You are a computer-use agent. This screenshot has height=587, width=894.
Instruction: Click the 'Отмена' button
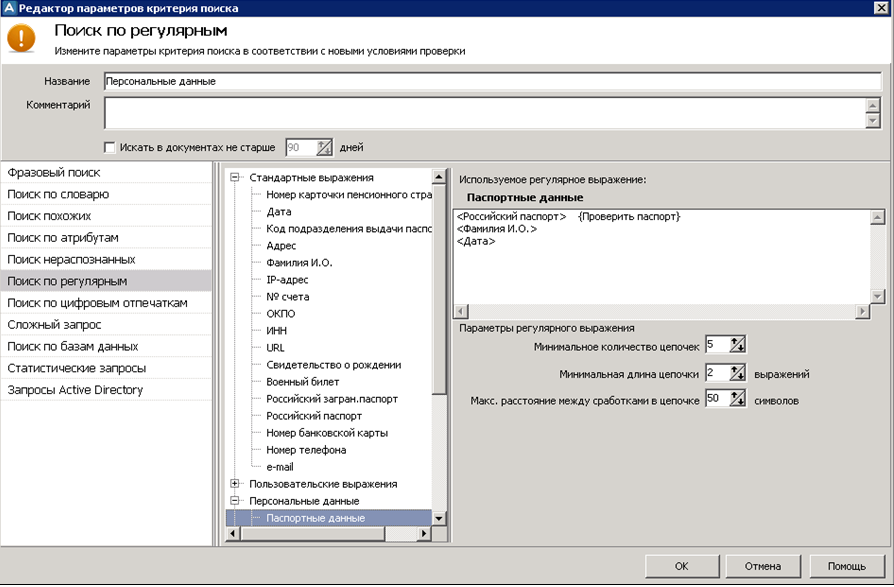[x=763, y=566]
